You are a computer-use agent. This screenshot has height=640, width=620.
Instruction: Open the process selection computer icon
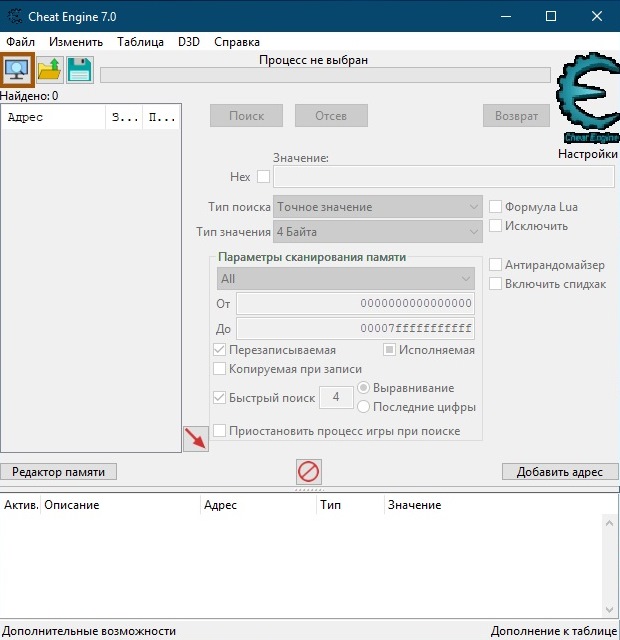(x=18, y=69)
